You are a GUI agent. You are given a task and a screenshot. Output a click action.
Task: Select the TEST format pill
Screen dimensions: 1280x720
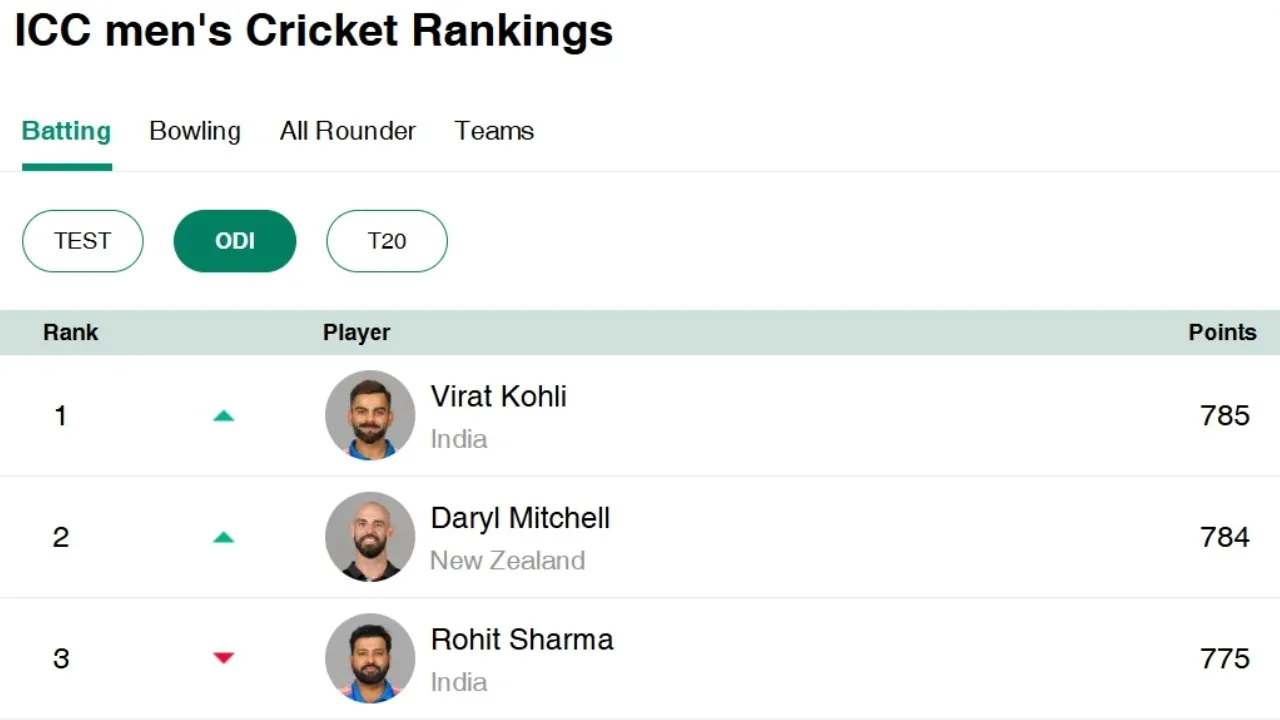coord(83,241)
